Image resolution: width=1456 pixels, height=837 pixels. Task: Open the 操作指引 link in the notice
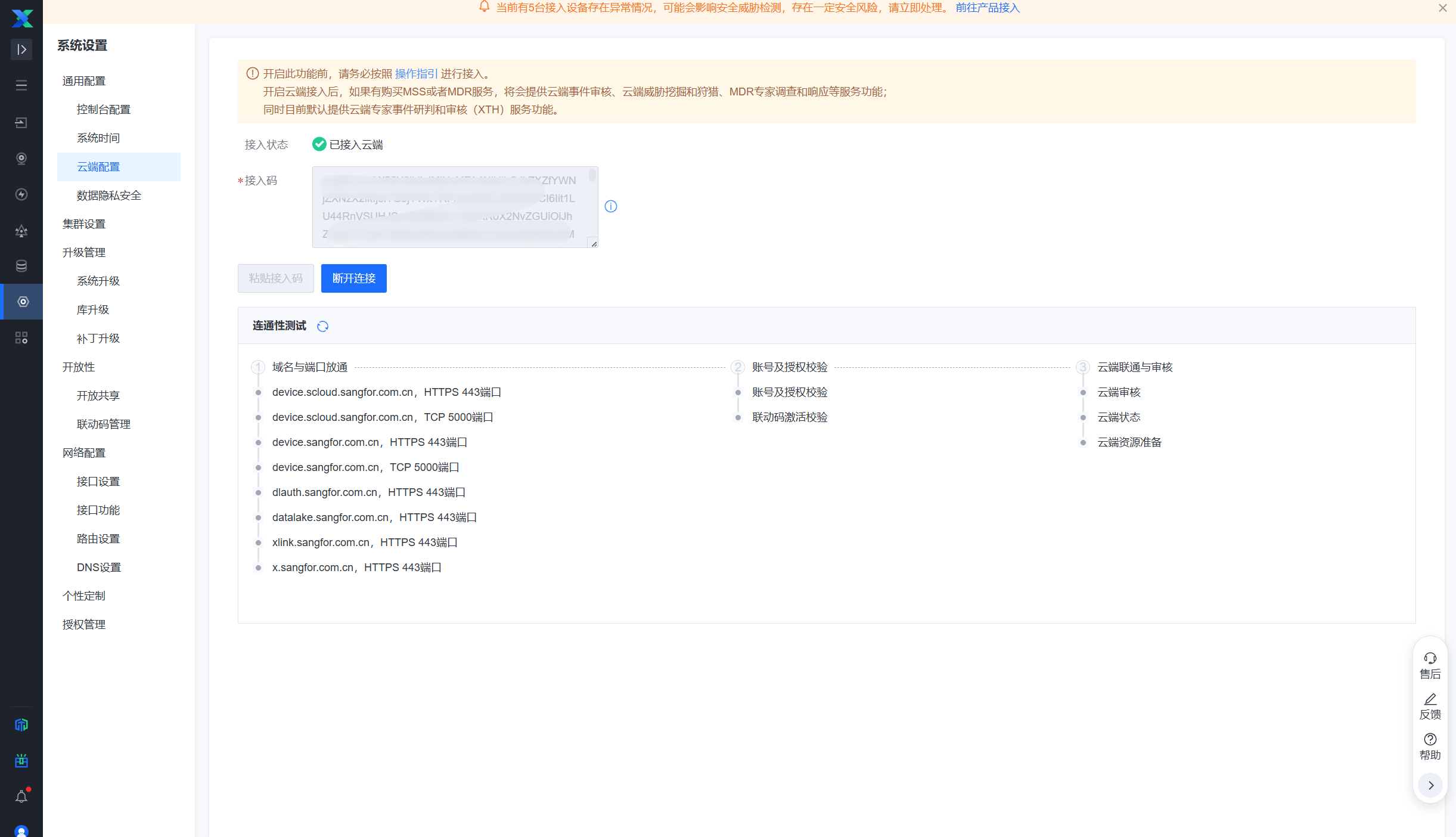pos(416,73)
